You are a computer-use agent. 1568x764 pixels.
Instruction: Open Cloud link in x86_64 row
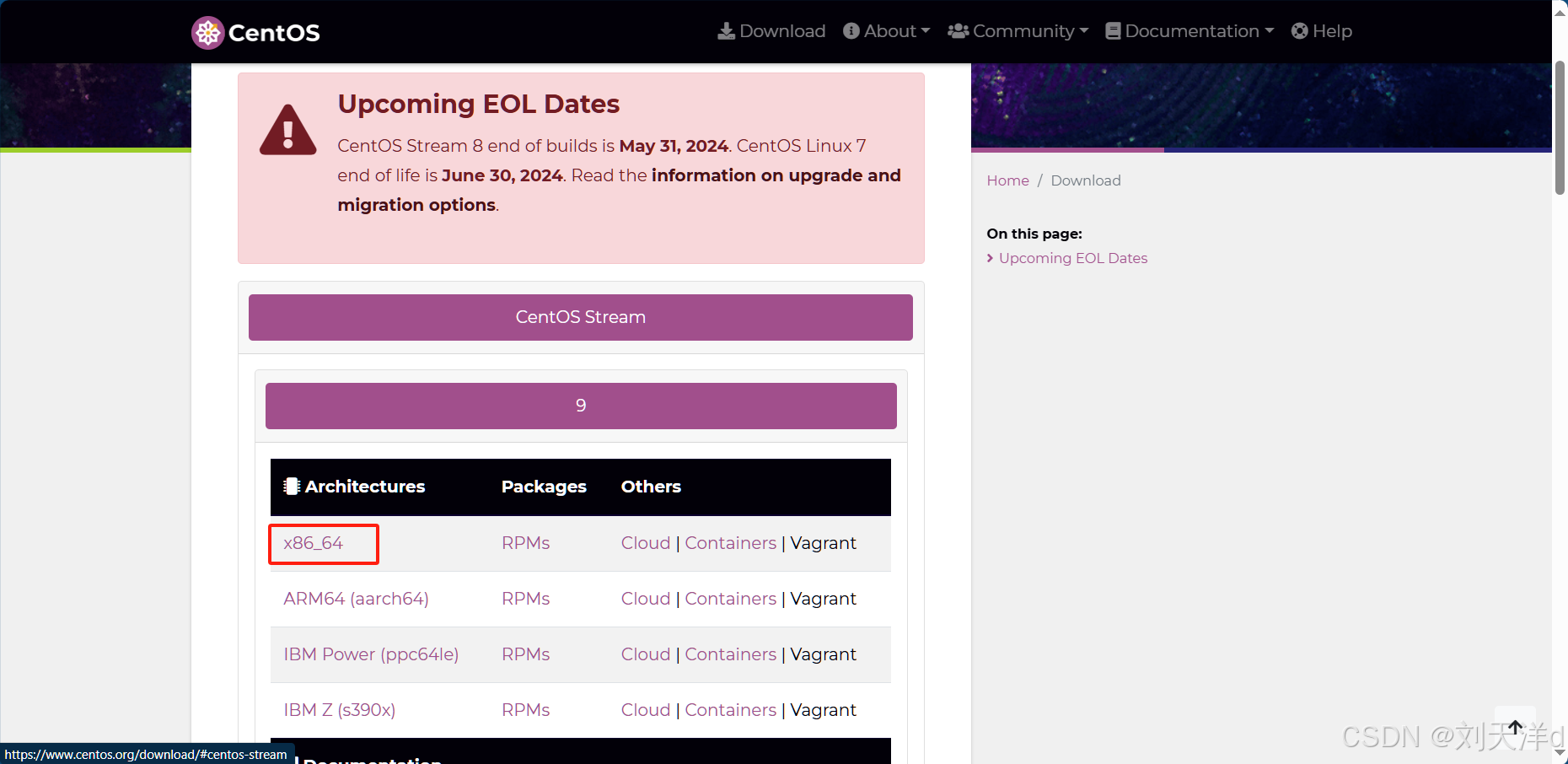coord(646,543)
